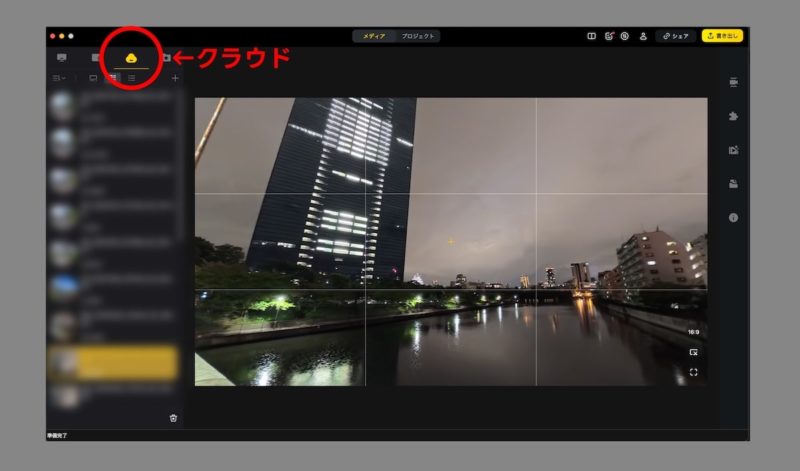
Task: Open the puzzle-piece plugin panel
Action: [734, 116]
